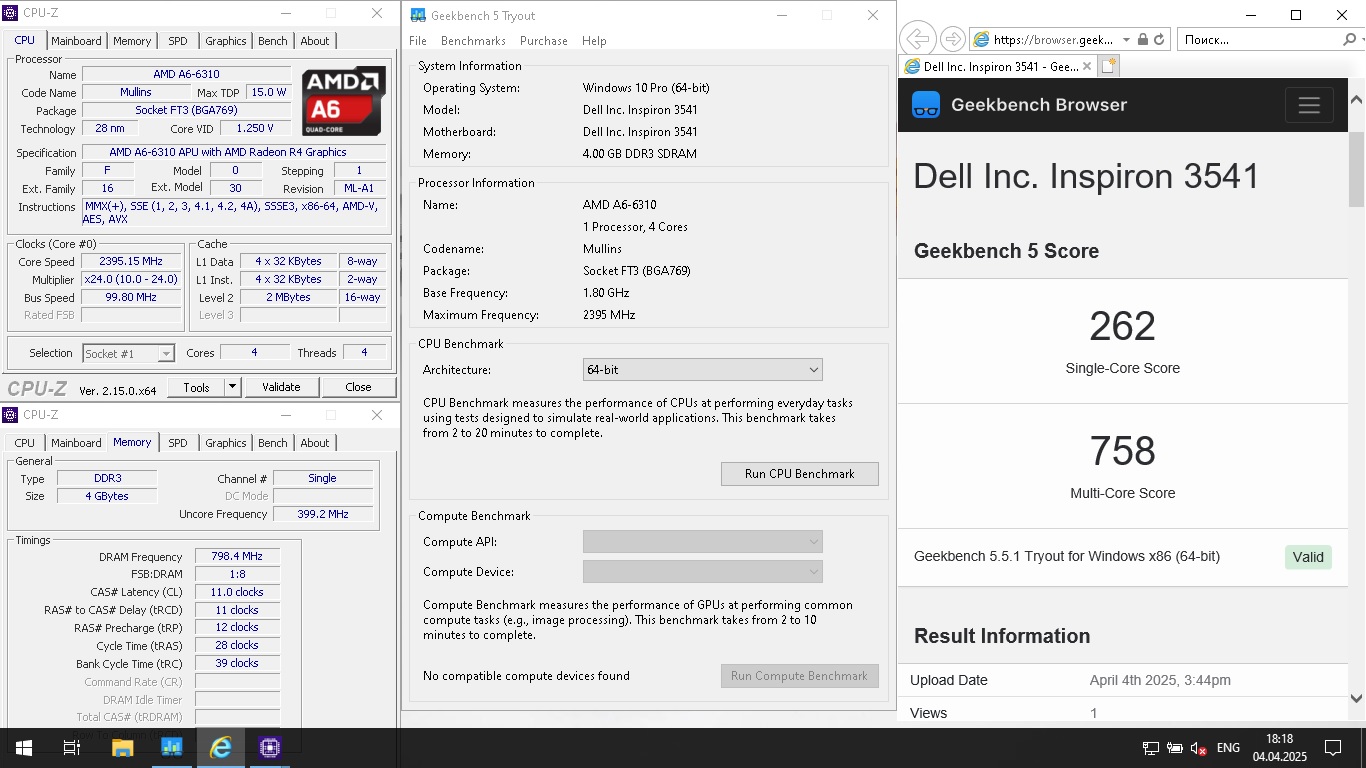Click the battery tray icon
Screen dimensions: 1366x768
point(1175,748)
